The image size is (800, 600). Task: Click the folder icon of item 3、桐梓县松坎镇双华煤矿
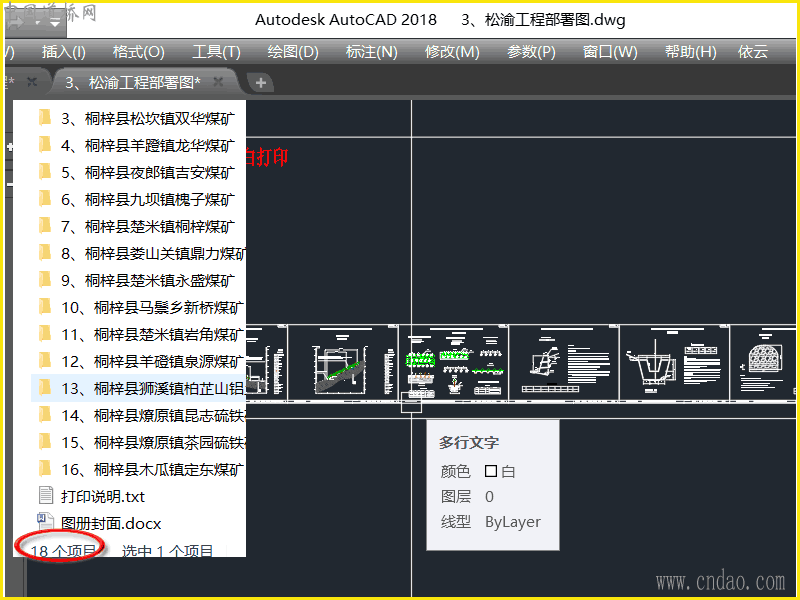[45, 117]
